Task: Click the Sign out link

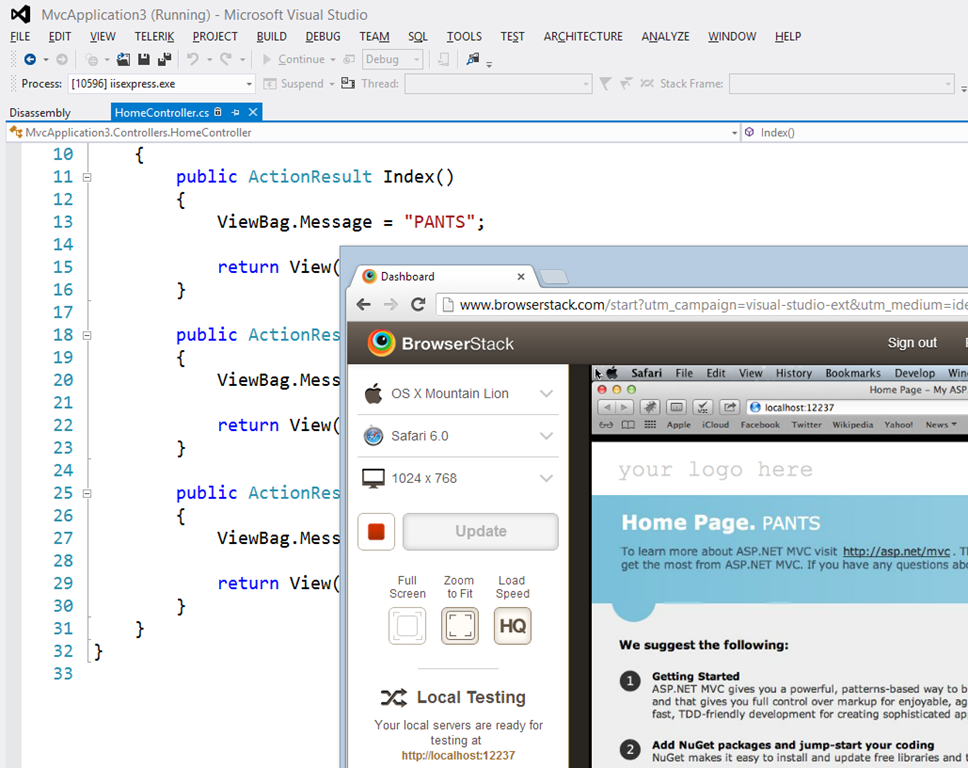Action: click(912, 343)
